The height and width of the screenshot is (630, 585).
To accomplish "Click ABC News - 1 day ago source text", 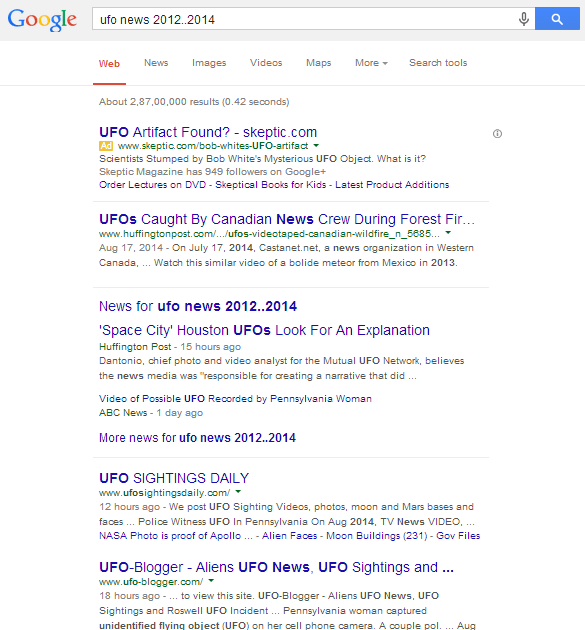I will (x=151, y=413).
